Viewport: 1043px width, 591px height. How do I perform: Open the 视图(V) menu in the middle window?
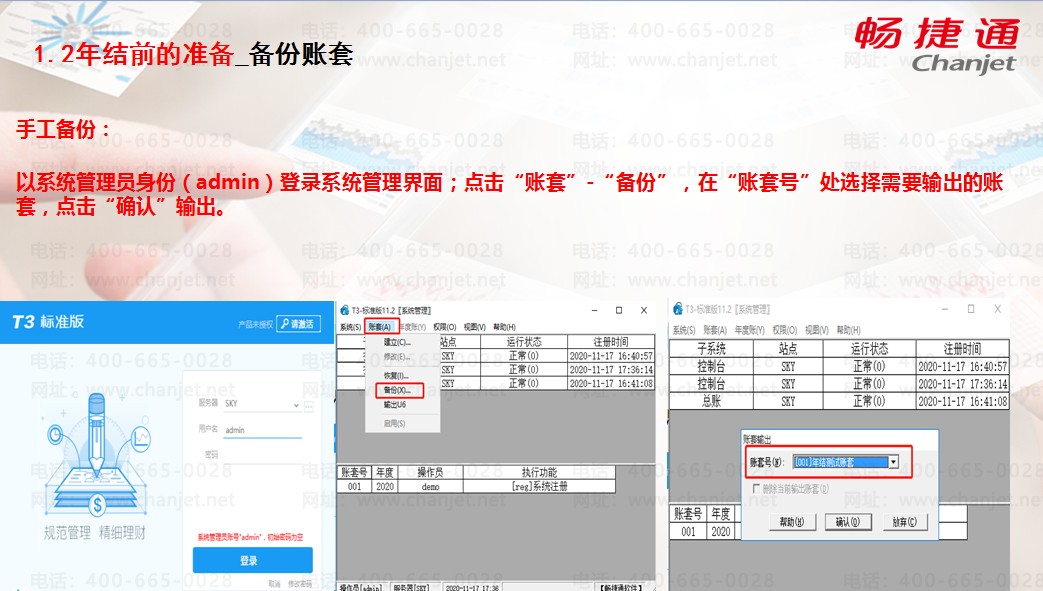coord(474,327)
